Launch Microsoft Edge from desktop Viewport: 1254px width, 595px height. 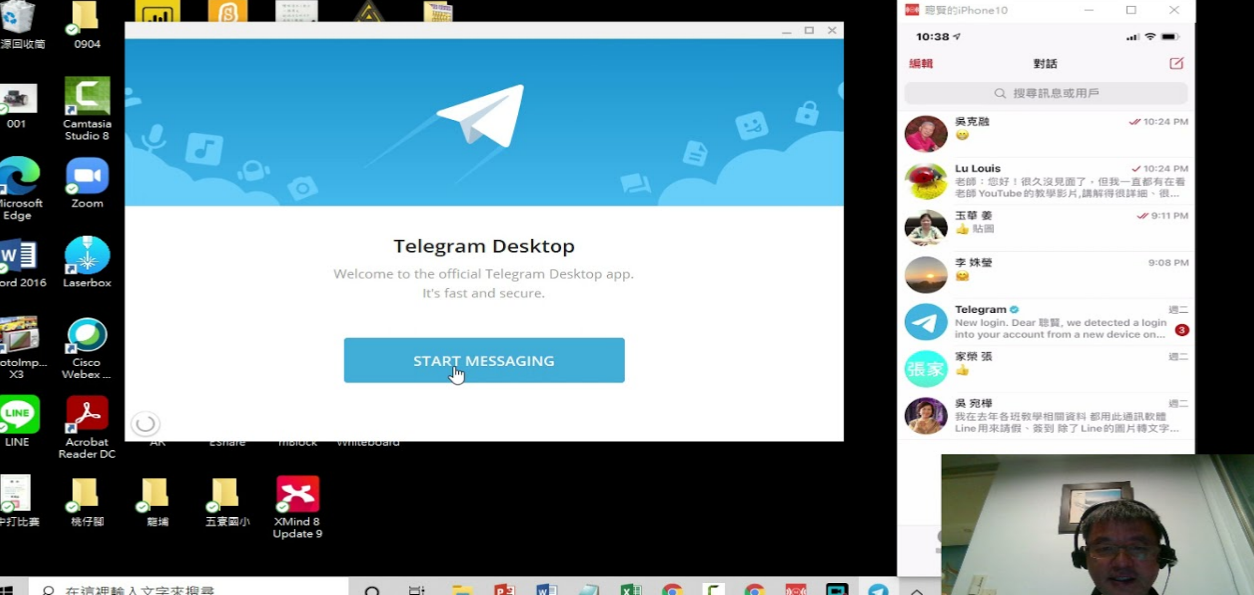[x=17, y=188]
